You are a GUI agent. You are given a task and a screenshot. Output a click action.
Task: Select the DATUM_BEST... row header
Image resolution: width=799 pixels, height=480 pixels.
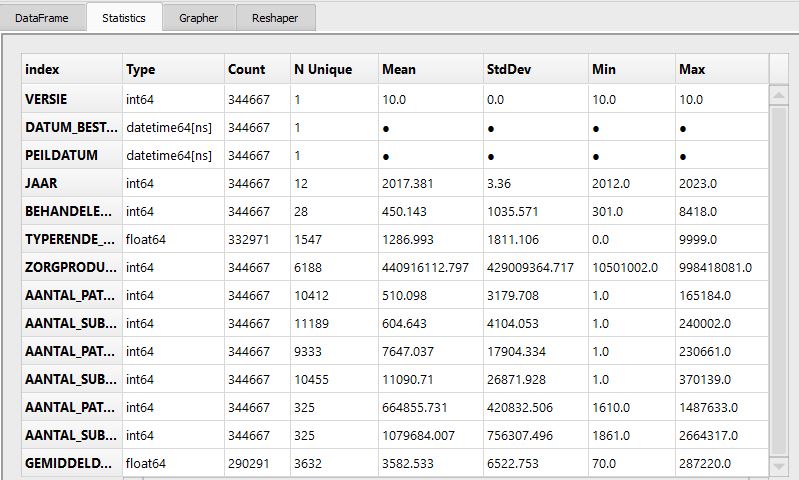72,127
